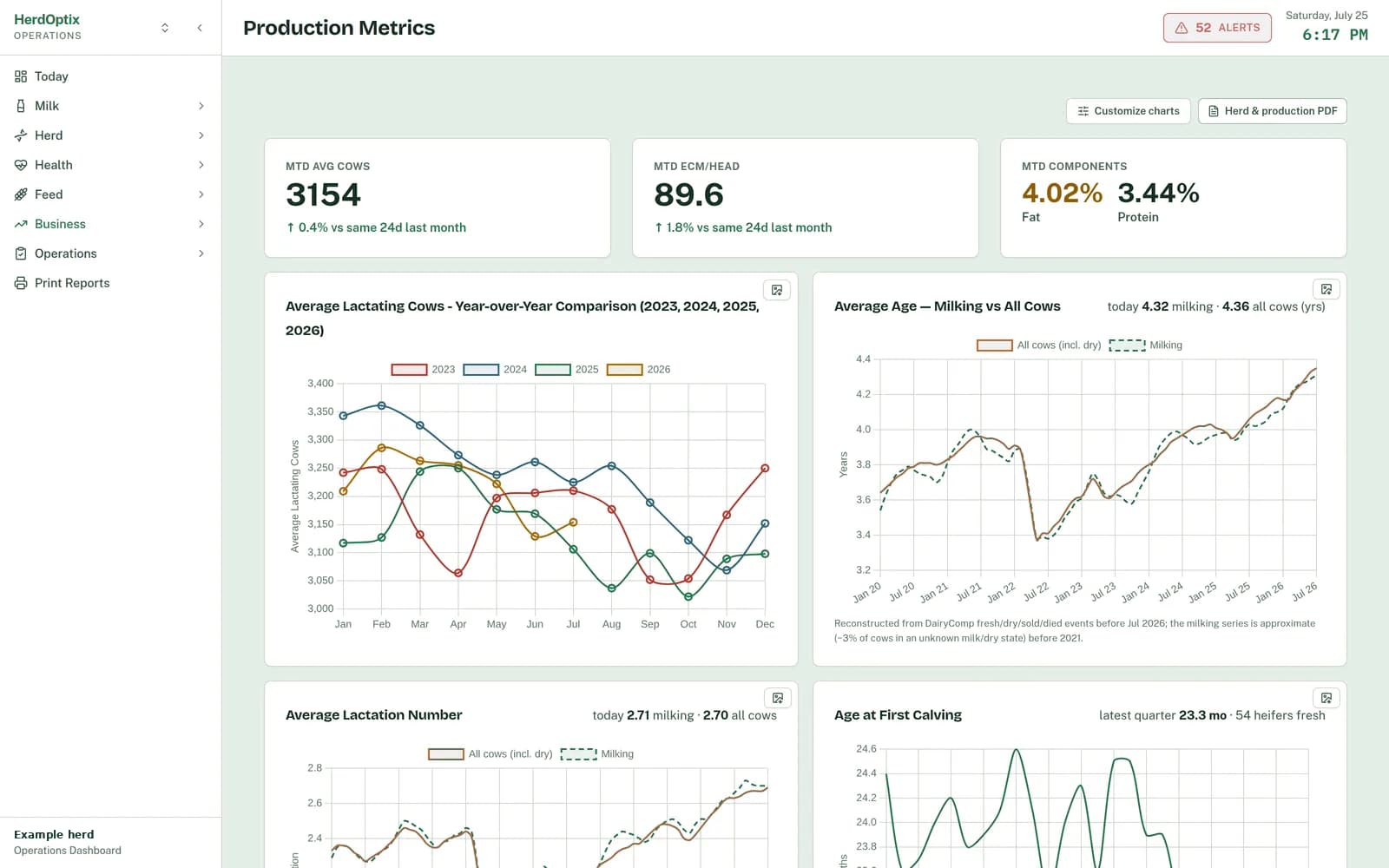Expand the Operations submenu chevron
Viewport: 1389px width, 868px height.
pyautogui.click(x=201, y=253)
